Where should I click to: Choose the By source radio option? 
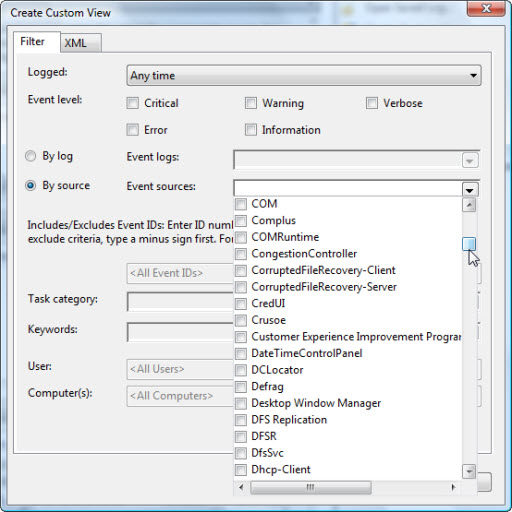pyautogui.click(x=31, y=185)
